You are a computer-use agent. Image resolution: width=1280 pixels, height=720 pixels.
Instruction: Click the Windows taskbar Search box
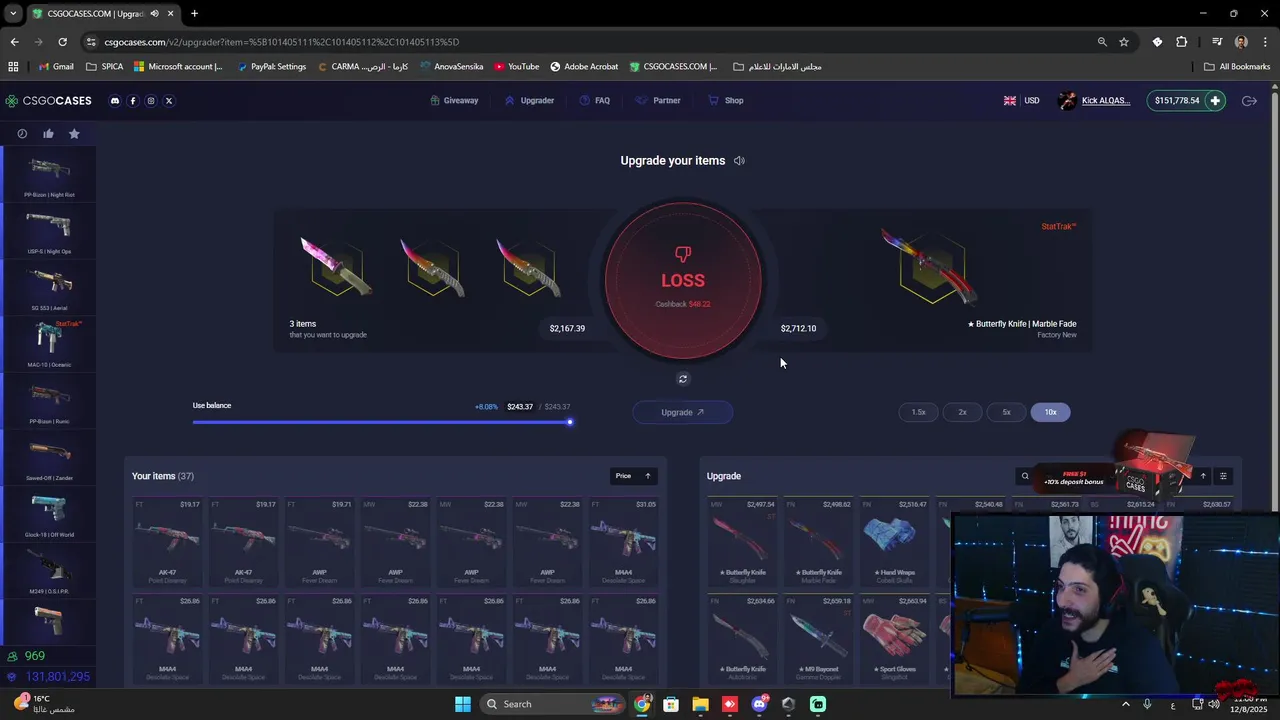(x=555, y=704)
